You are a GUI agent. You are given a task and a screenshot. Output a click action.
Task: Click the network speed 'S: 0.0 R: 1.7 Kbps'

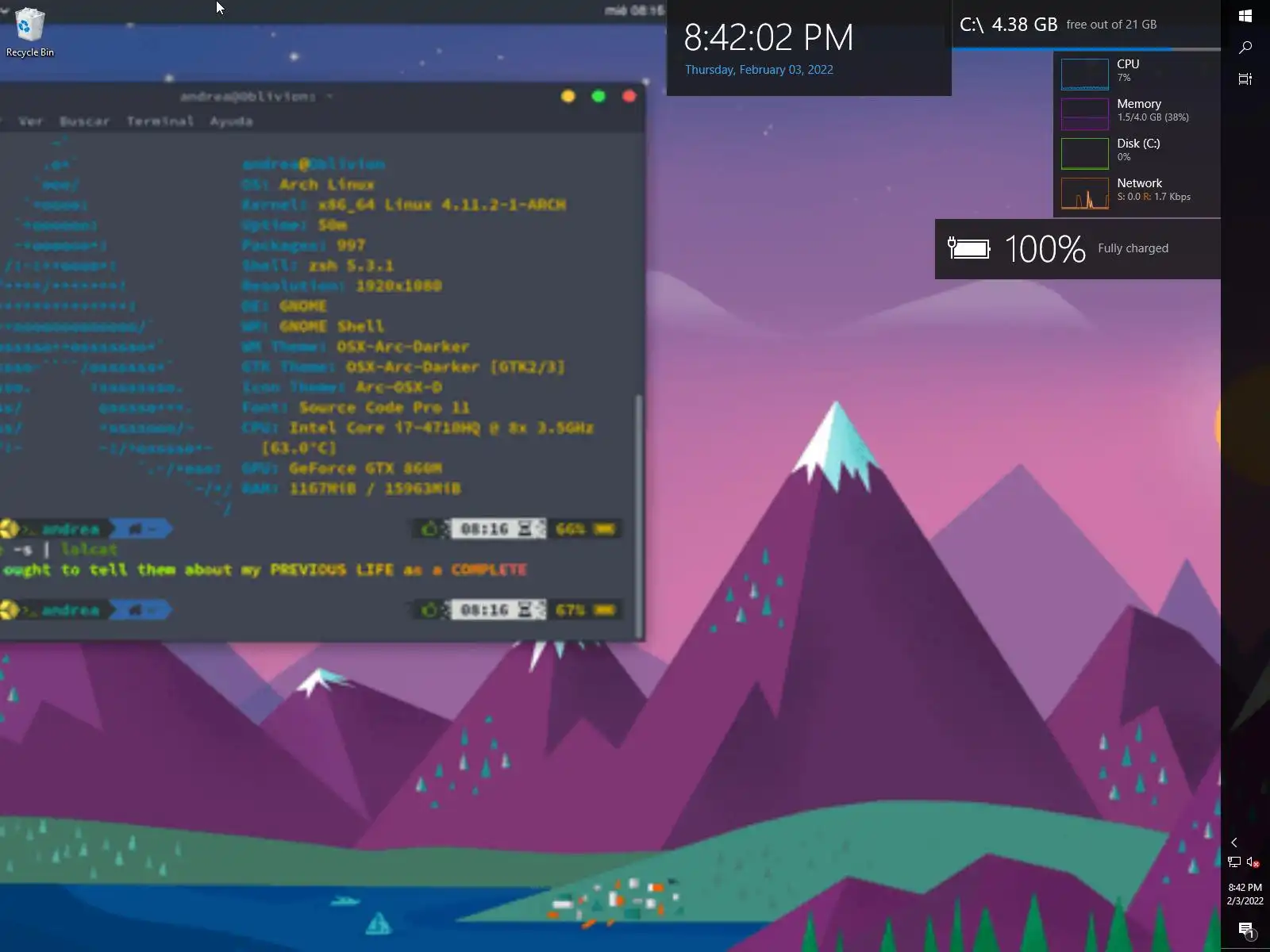(1153, 197)
